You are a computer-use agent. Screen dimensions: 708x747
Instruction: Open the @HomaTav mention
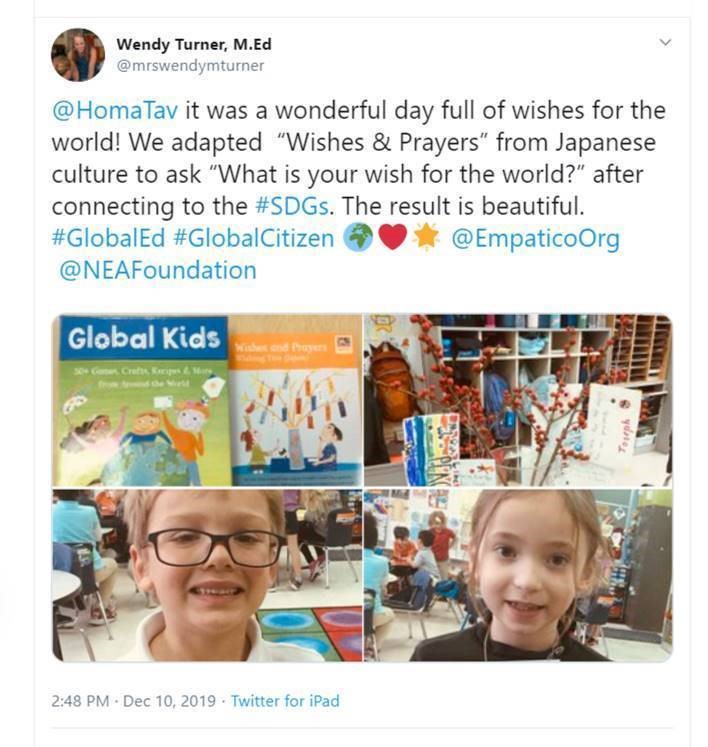point(115,110)
